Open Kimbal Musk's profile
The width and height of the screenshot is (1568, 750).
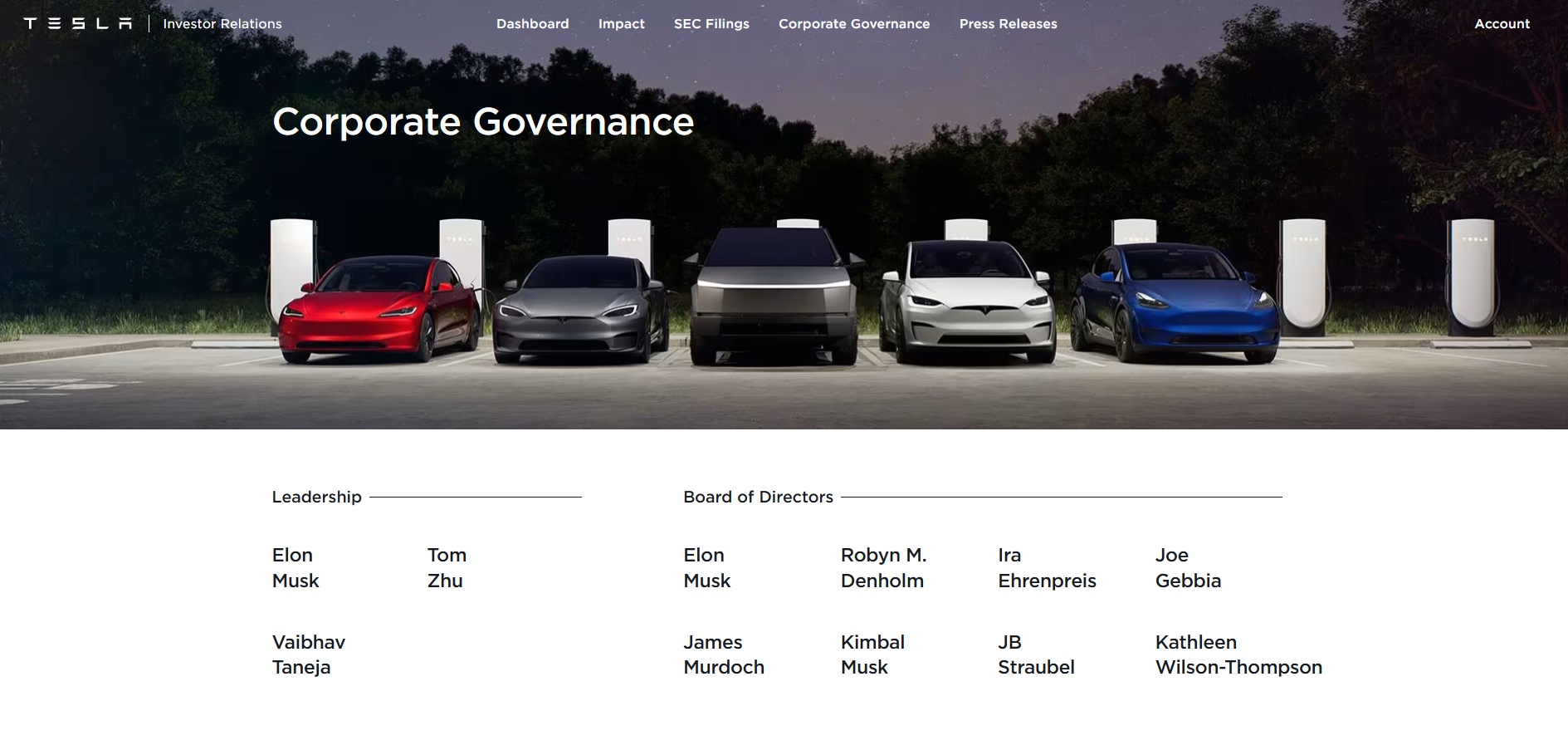click(872, 654)
